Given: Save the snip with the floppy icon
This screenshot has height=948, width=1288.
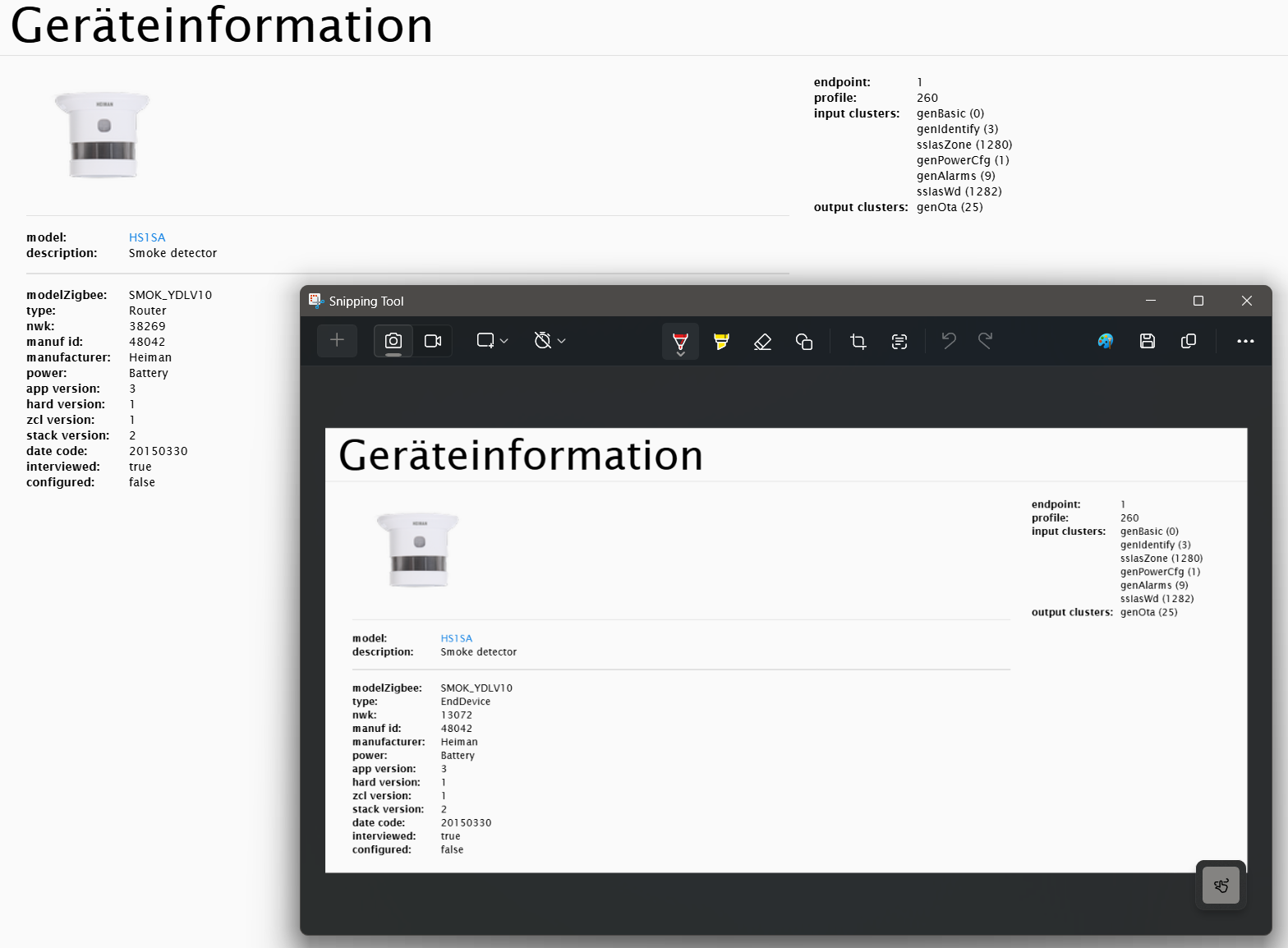Looking at the screenshot, I should tap(1148, 341).
